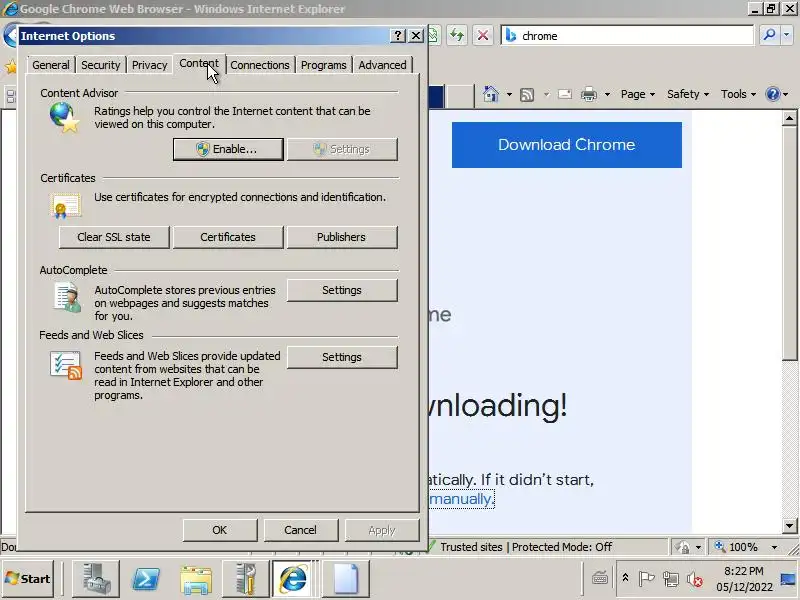Open Server Manager from taskbar
800x600 pixels.
coord(96,579)
